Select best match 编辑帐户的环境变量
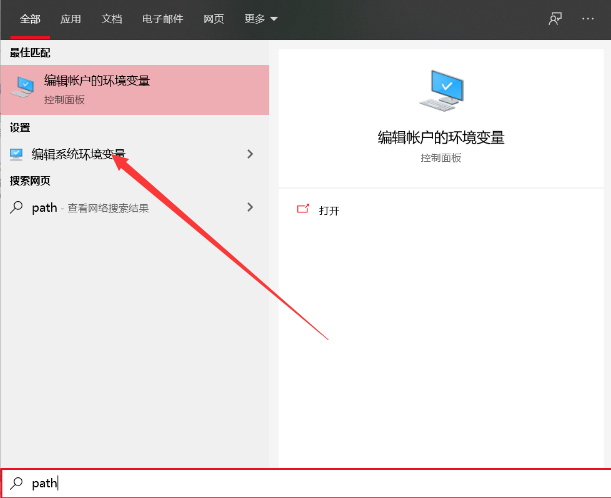Viewport: 611px width, 498px height. (135, 90)
